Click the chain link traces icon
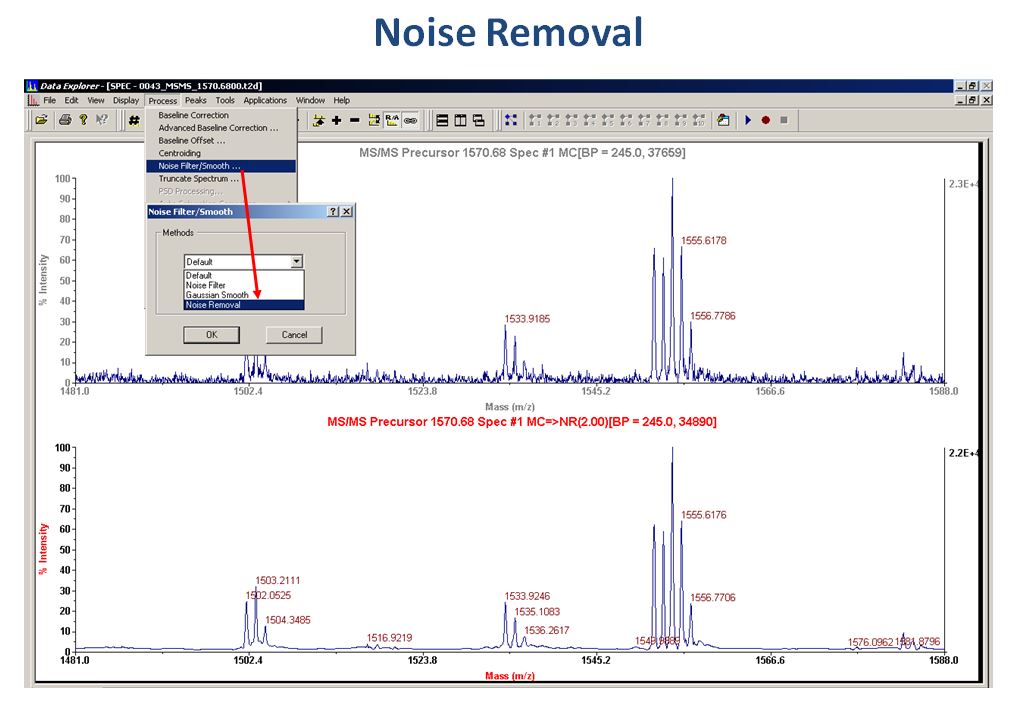This screenshot has height=704, width=1017. click(410, 120)
